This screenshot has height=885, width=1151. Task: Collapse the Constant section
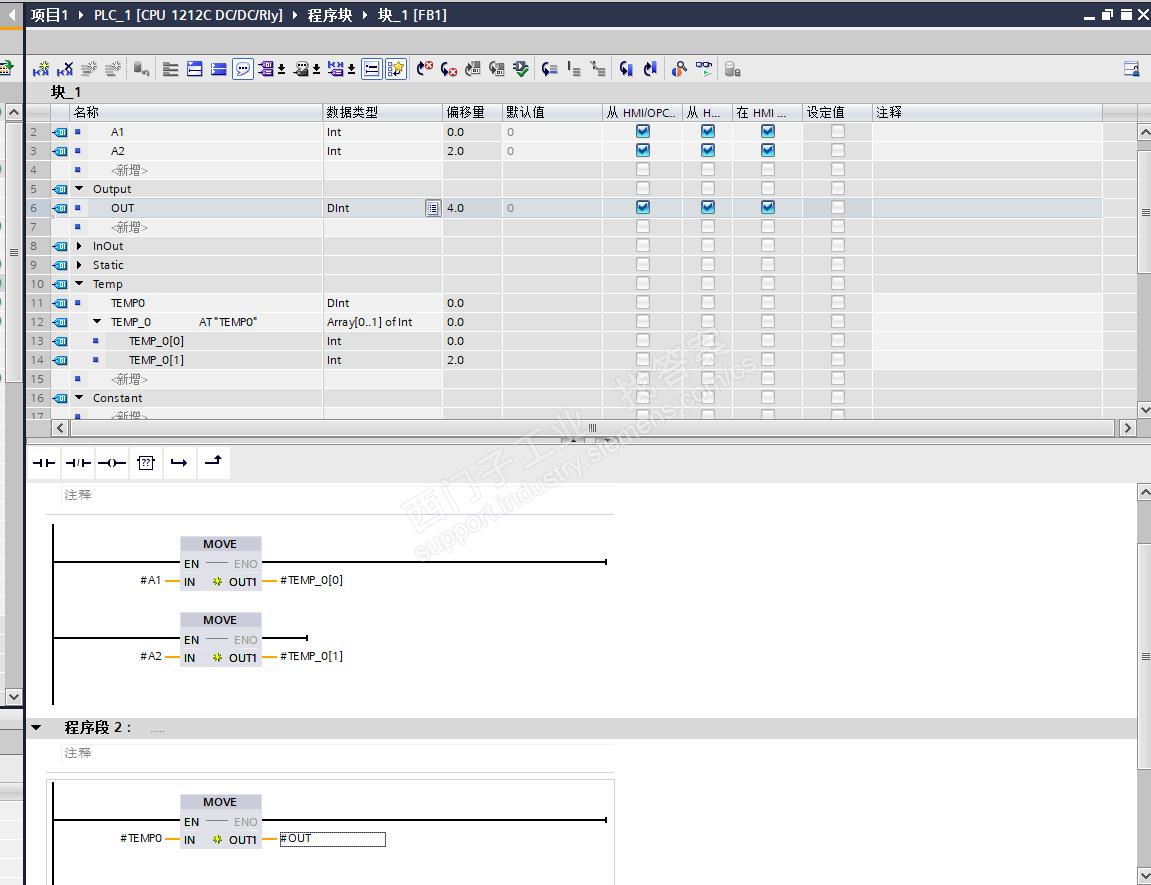pos(79,398)
